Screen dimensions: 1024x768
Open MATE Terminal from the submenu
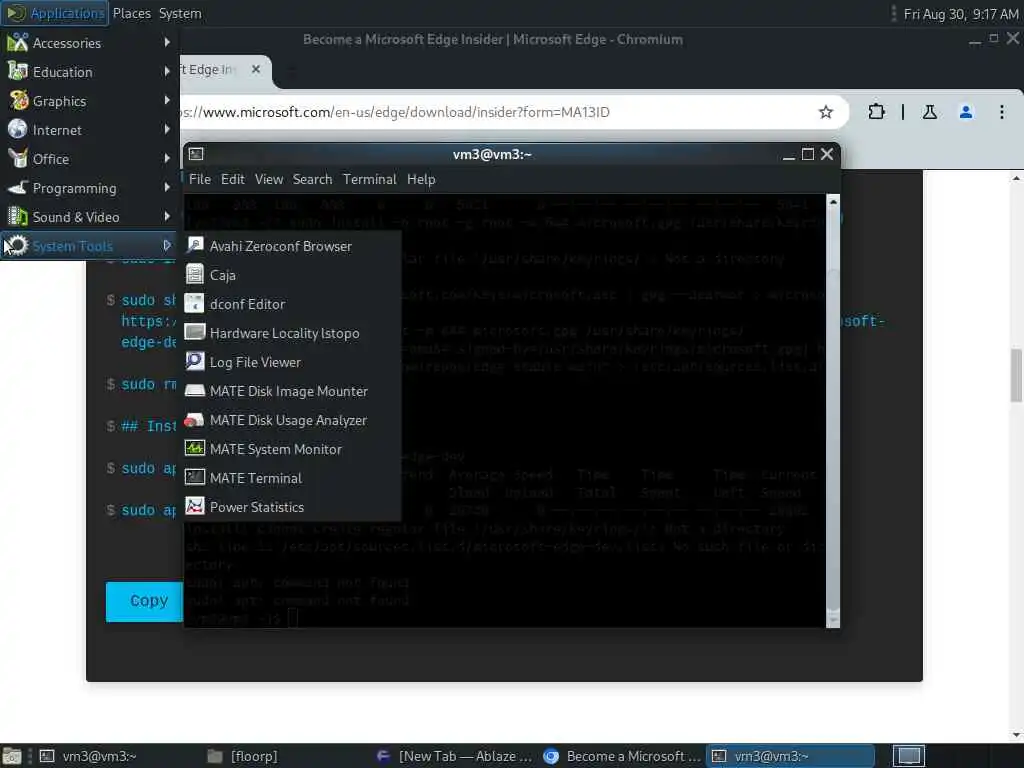(x=291, y=478)
